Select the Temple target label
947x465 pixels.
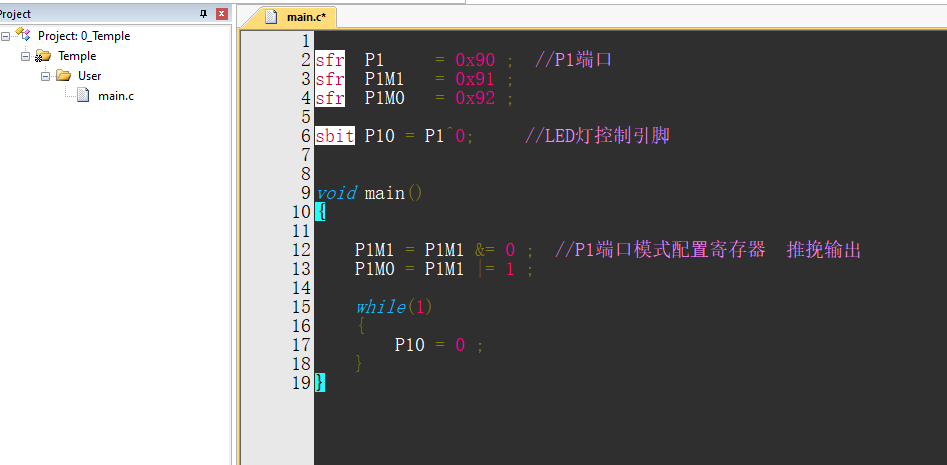[77, 56]
